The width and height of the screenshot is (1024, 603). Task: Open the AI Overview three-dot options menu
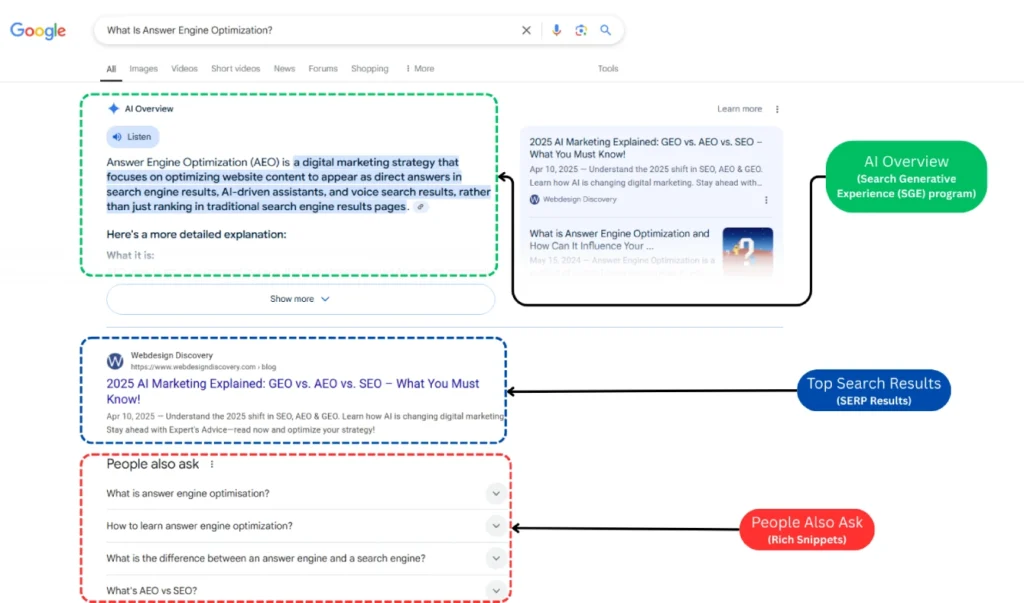pyautogui.click(x=777, y=109)
